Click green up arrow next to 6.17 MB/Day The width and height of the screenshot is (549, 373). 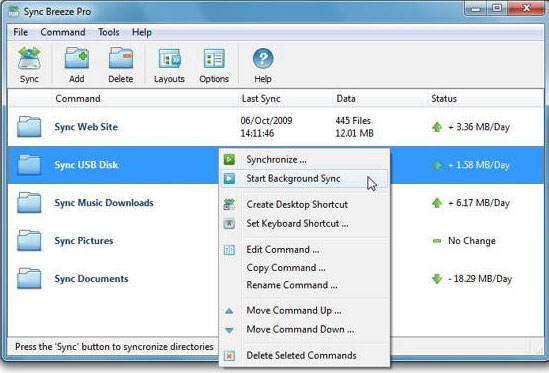[x=437, y=203]
